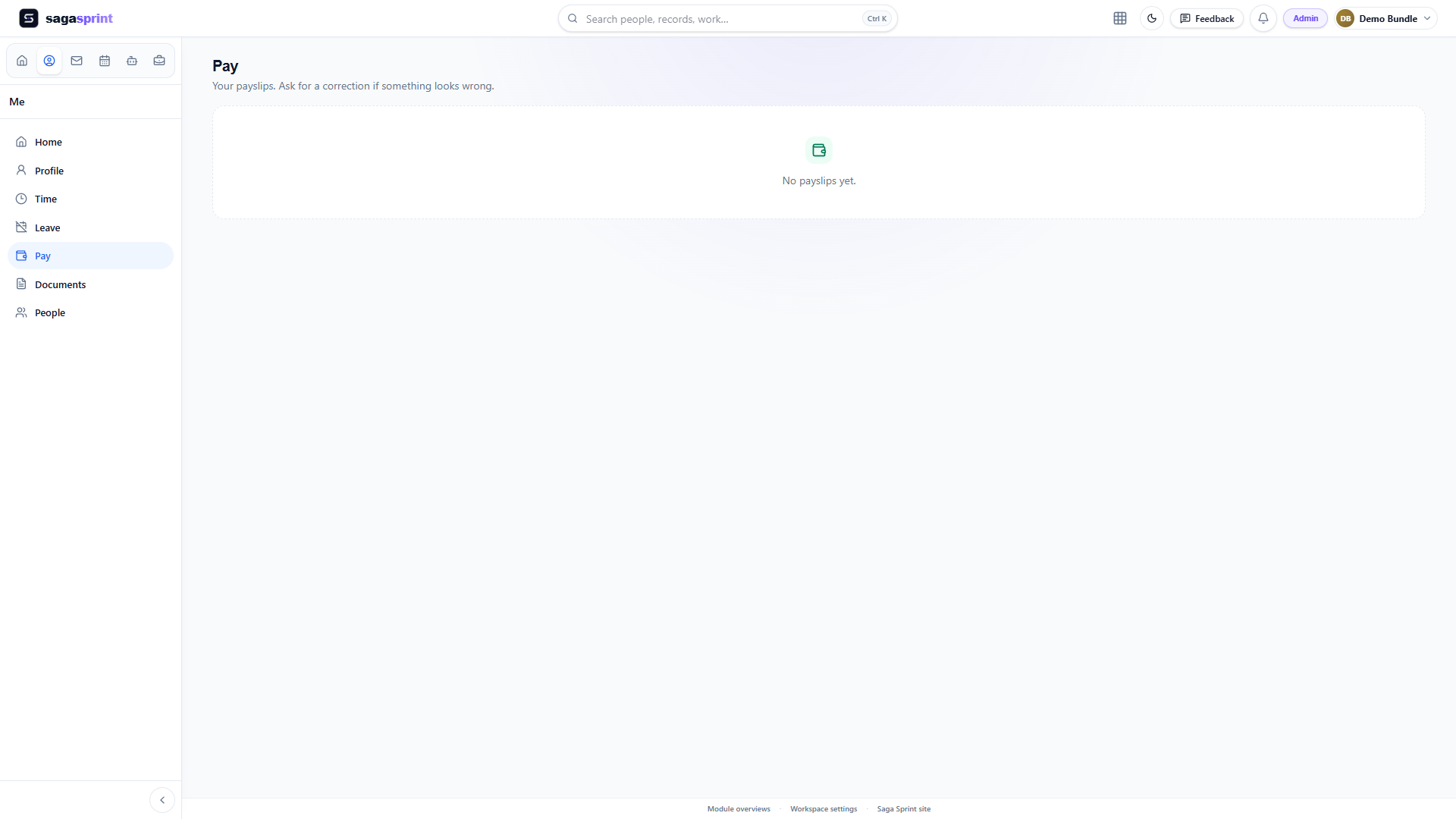Open the mail module icon

(77, 61)
